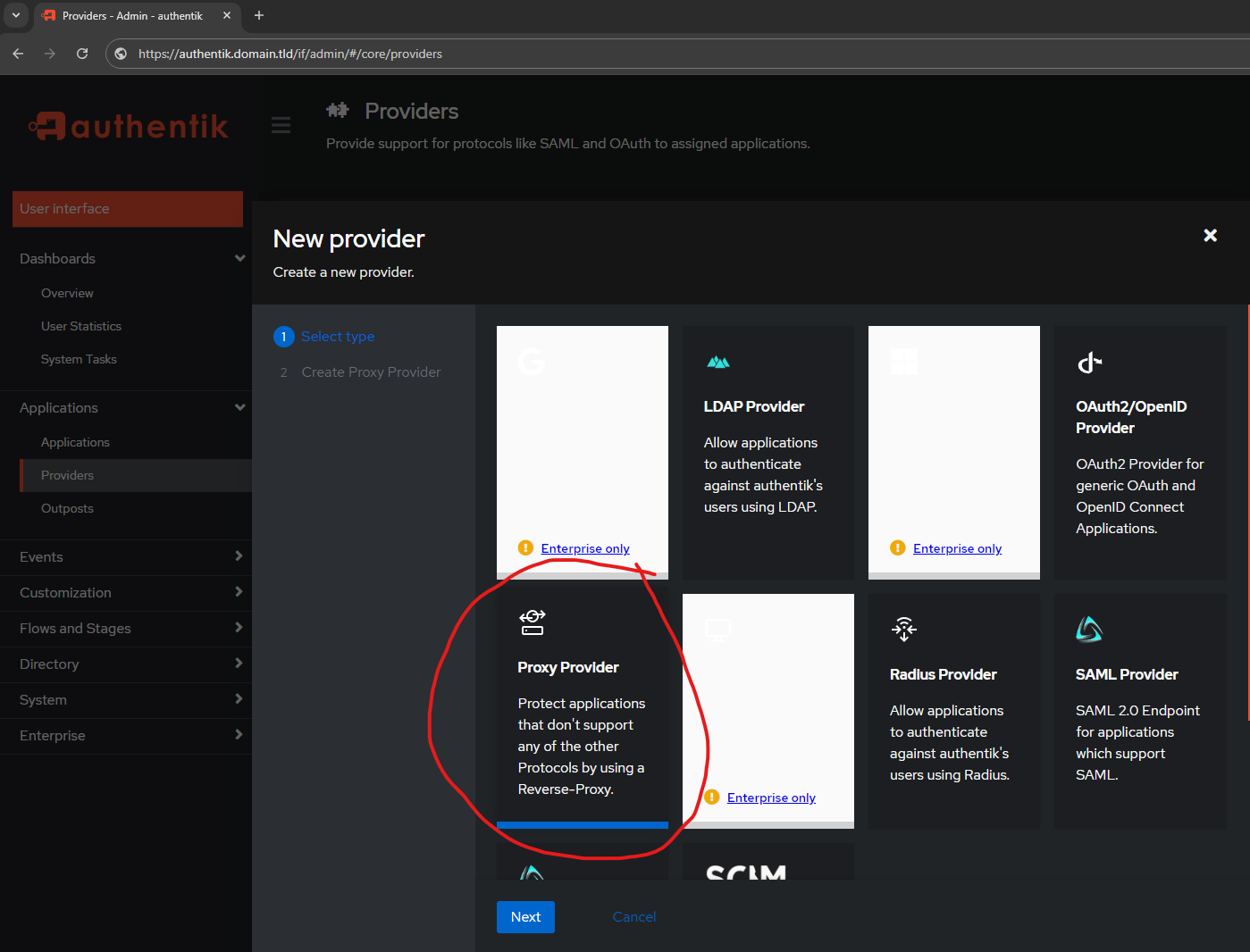
Task: Click the User interface red button
Action: pos(128,209)
